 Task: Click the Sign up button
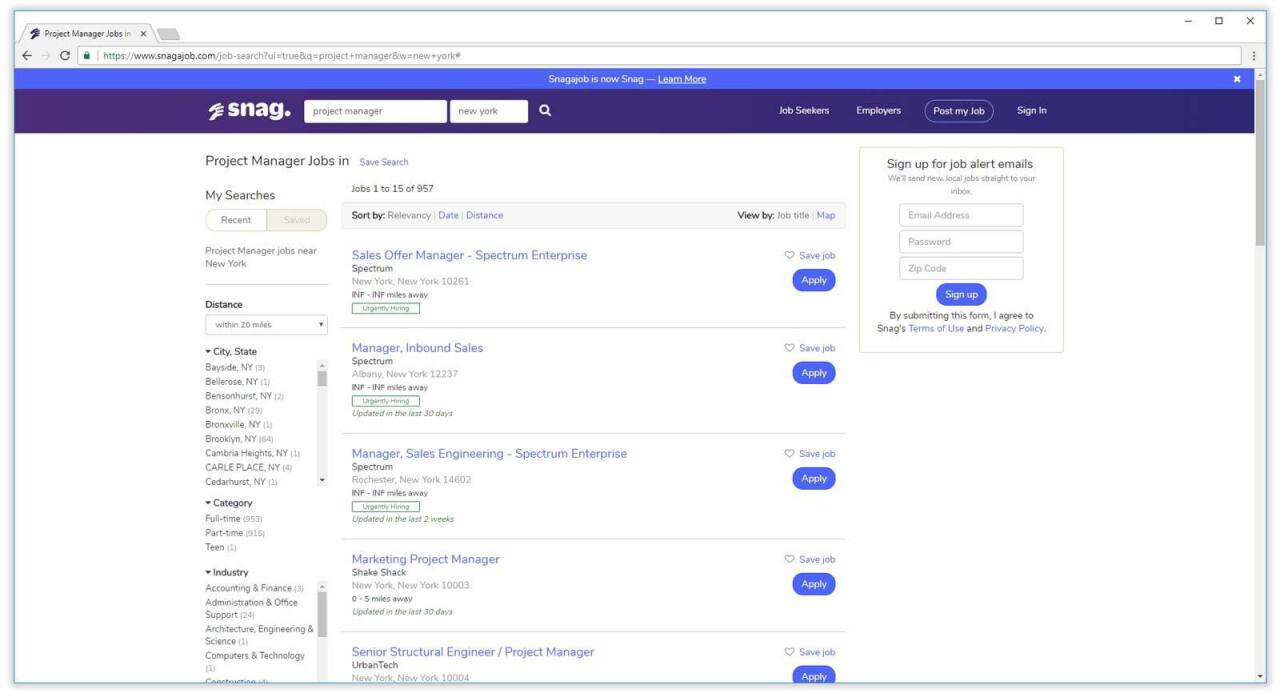[x=961, y=295]
